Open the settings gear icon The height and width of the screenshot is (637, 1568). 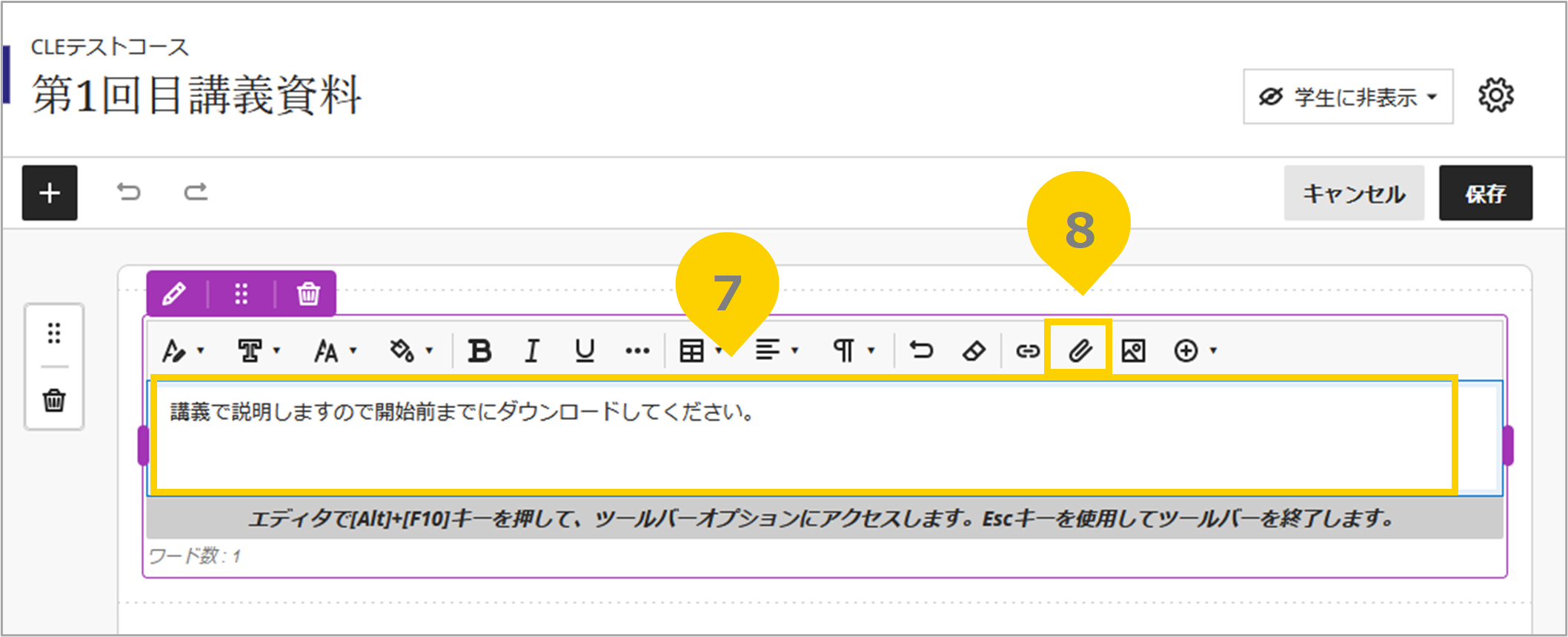[x=1496, y=96]
